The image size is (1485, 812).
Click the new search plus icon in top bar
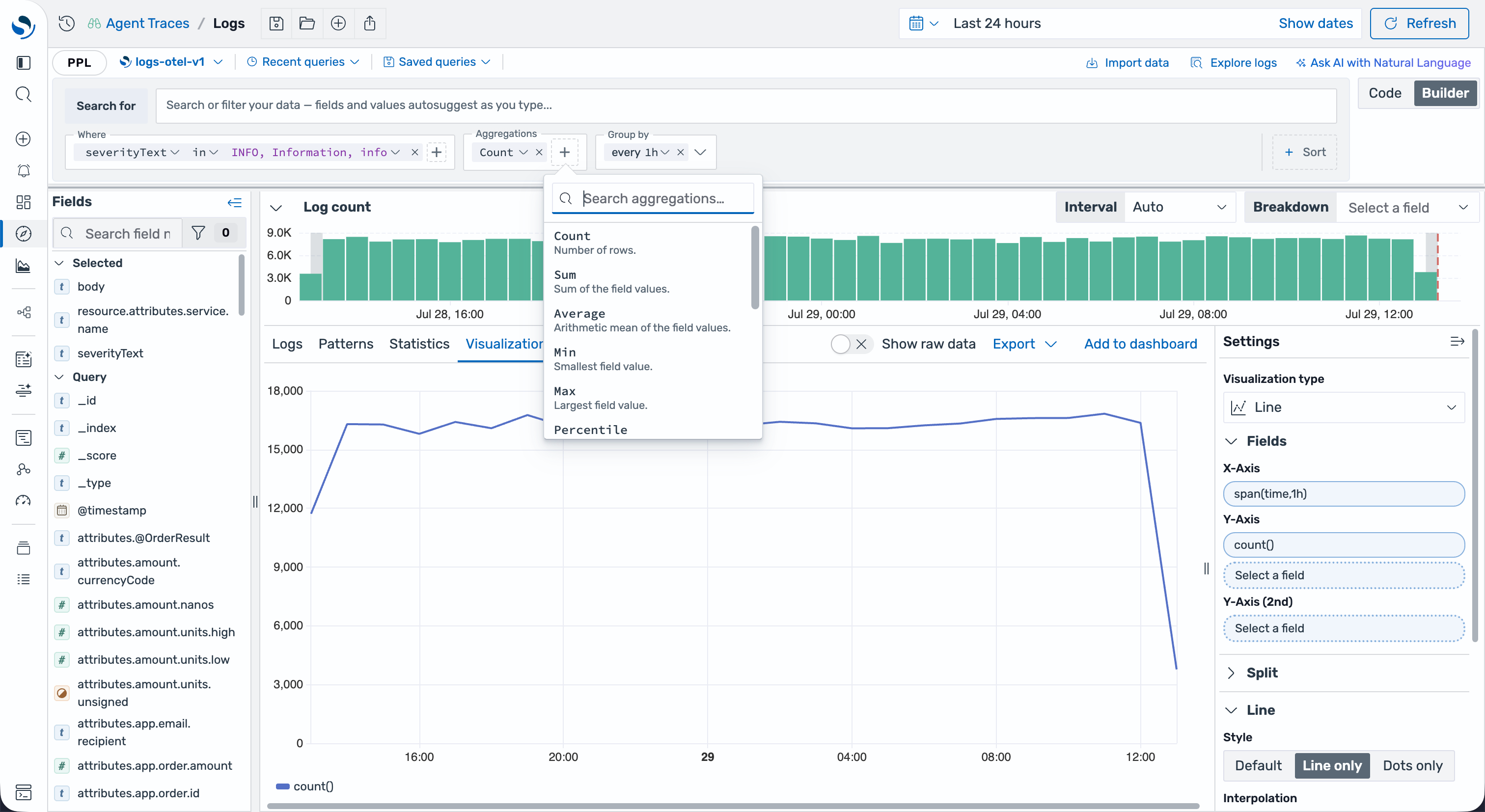tap(338, 23)
